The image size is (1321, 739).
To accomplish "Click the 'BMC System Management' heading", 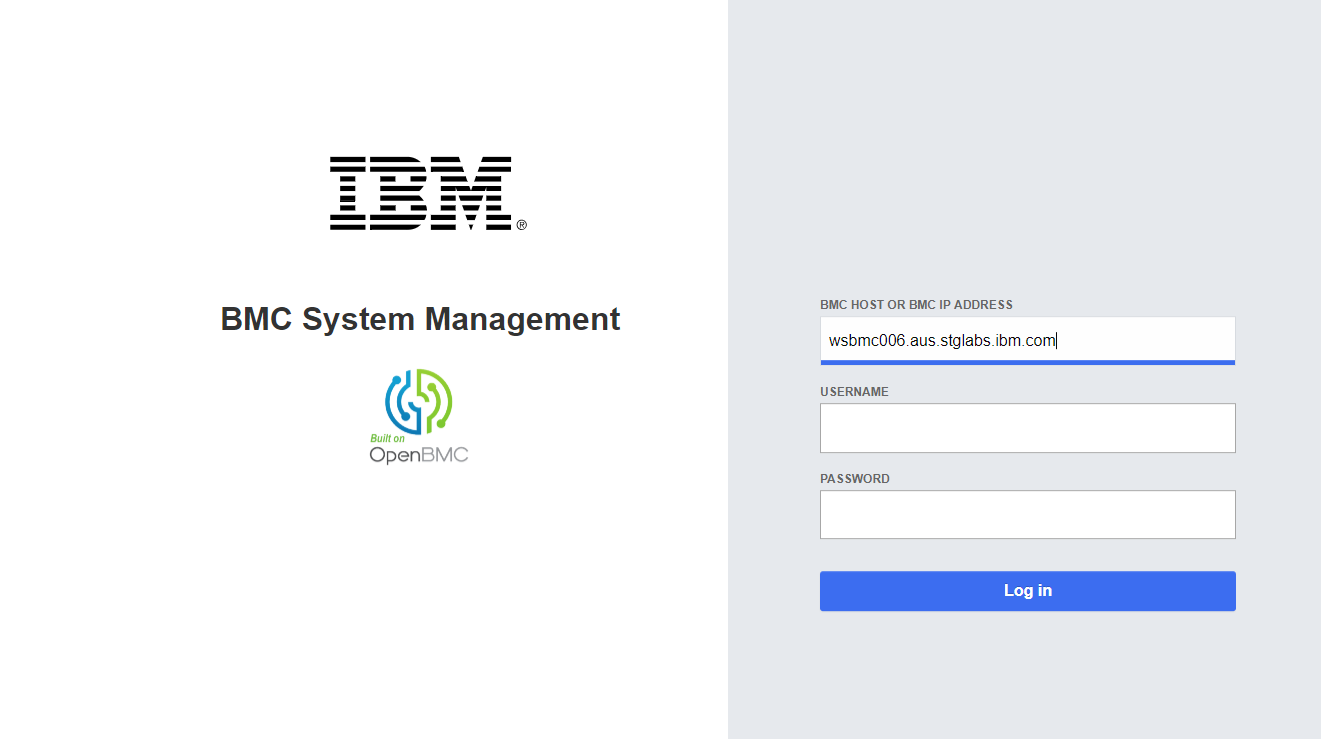I will (420, 319).
